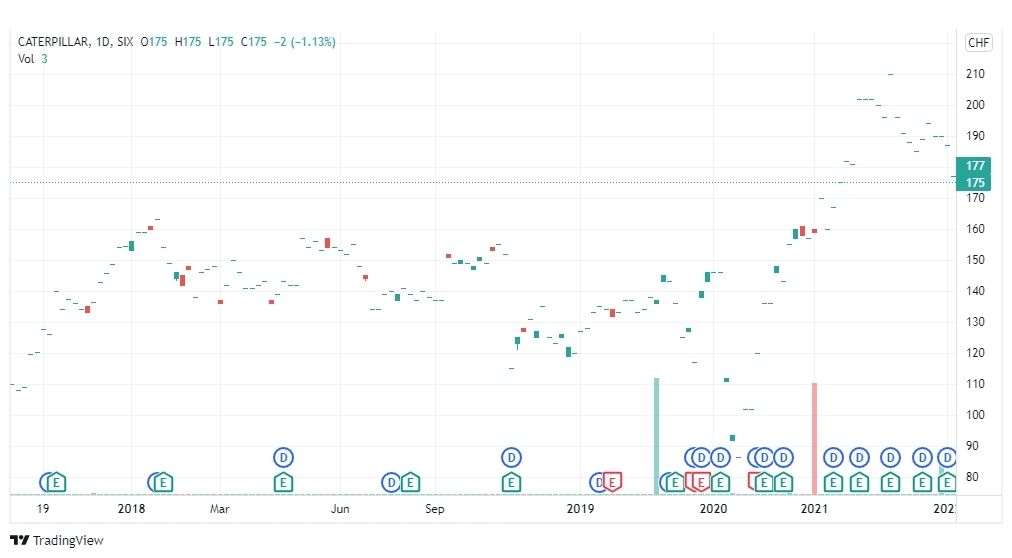Open the green earnings marker above 2020 label
The image size is (1012, 558).
tap(720, 482)
